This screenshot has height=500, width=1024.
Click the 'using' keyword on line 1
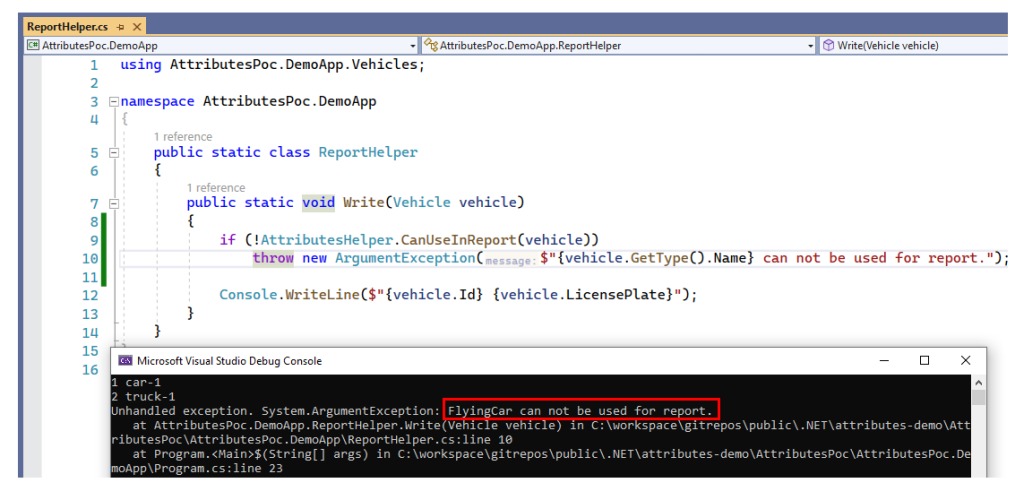pyautogui.click(x=141, y=65)
